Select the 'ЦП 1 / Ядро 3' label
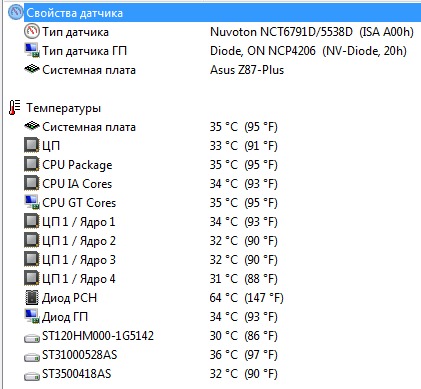The height and width of the screenshot is (389, 421). pyautogui.click(x=79, y=260)
